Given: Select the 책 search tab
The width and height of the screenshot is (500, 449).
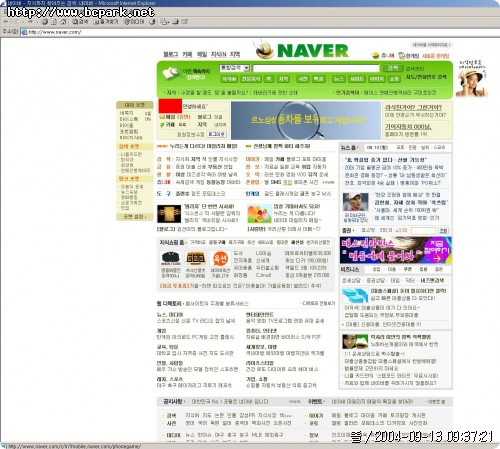Looking at the screenshot, I should click(x=268, y=79).
